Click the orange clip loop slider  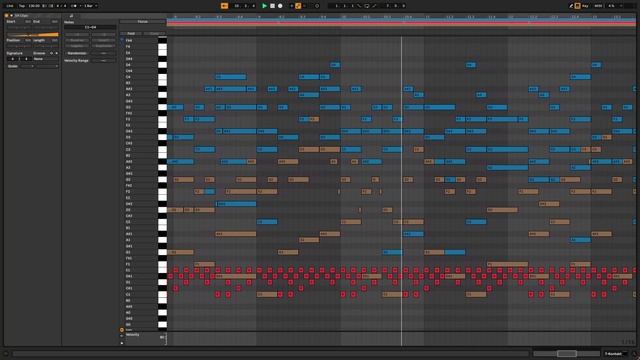[x=32, y=35]
